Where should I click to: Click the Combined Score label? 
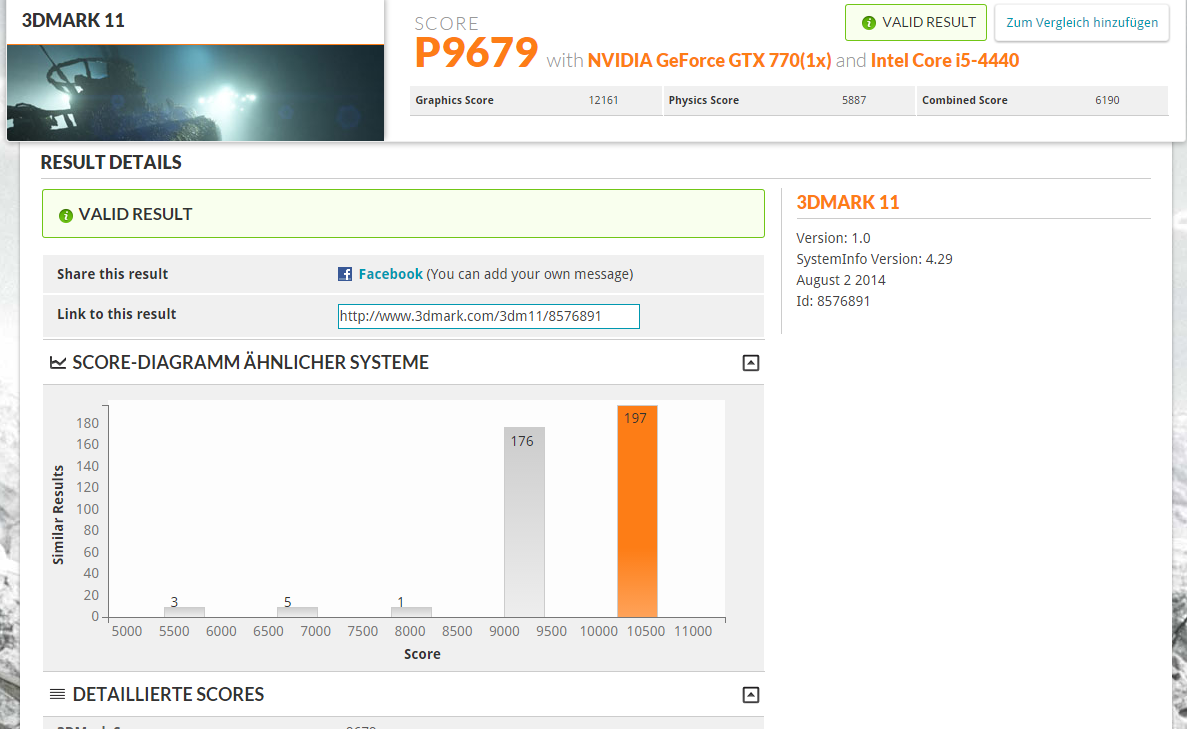click(x=964, y=100)
